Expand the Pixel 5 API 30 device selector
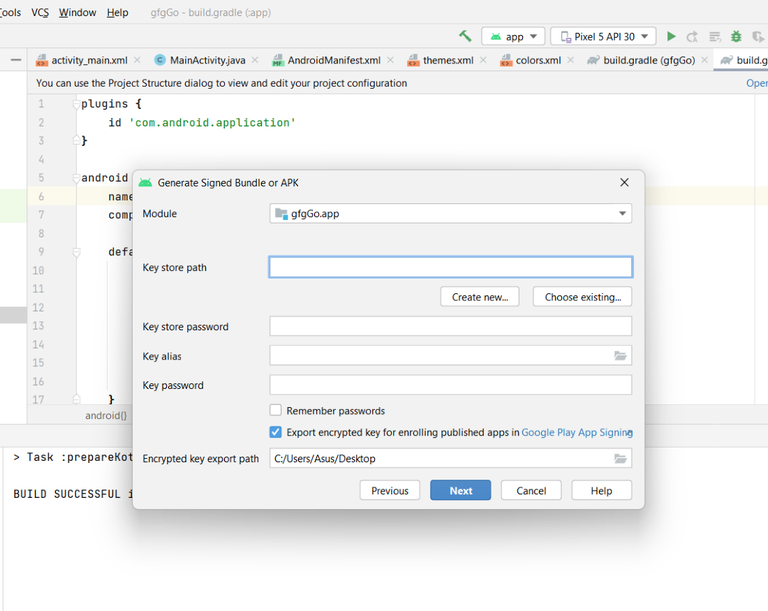The width and height of the screenshot is (768, 611). [x=603, y=36]
